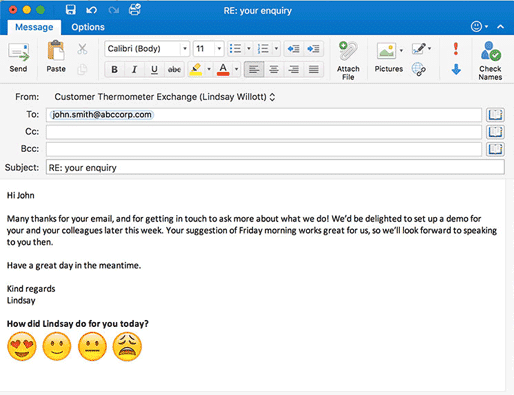Expand bullet list style options arrow

[249, 49]
